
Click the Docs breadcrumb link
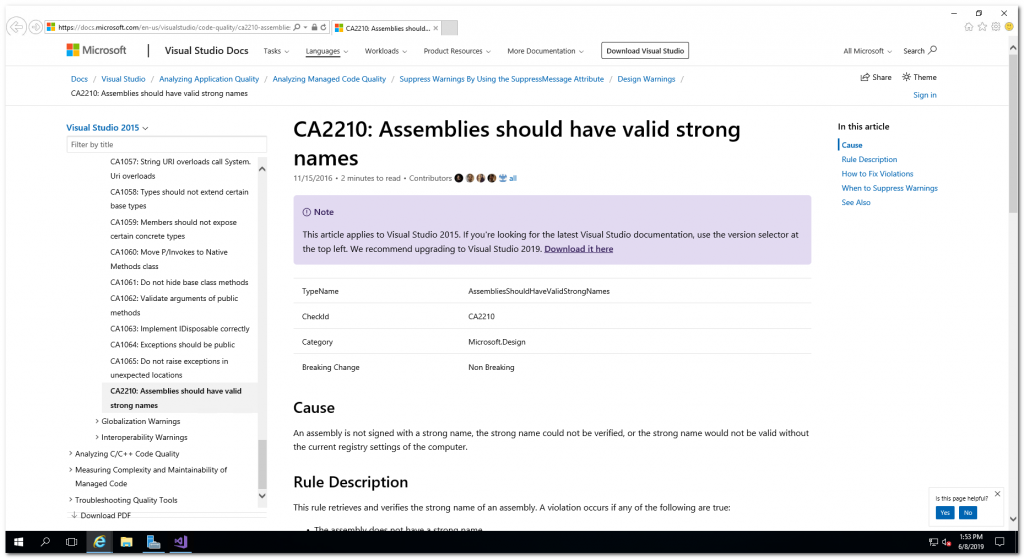click(79, 79)
